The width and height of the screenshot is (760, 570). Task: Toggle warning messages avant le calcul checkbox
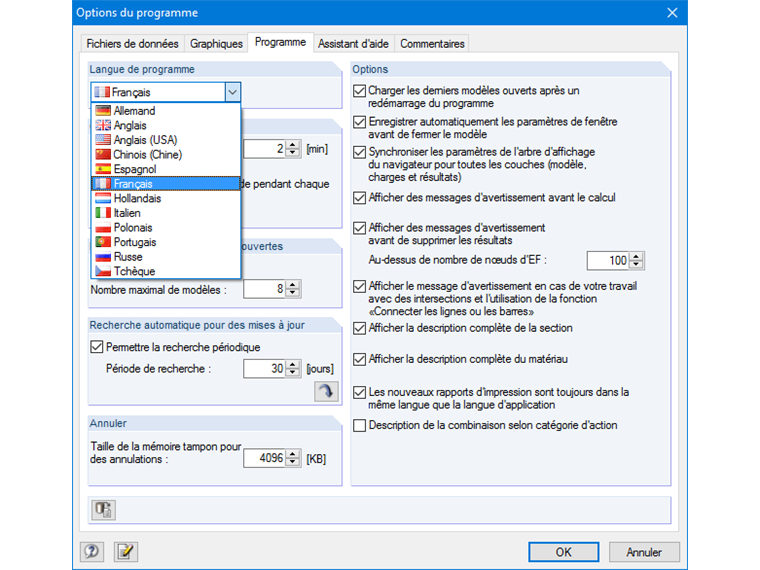point(359,198)
